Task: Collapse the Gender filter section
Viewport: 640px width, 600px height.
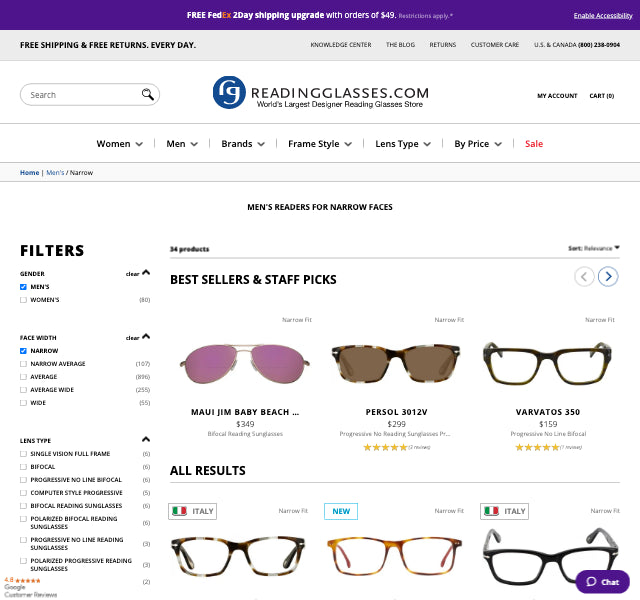Action: click(146, 273)
